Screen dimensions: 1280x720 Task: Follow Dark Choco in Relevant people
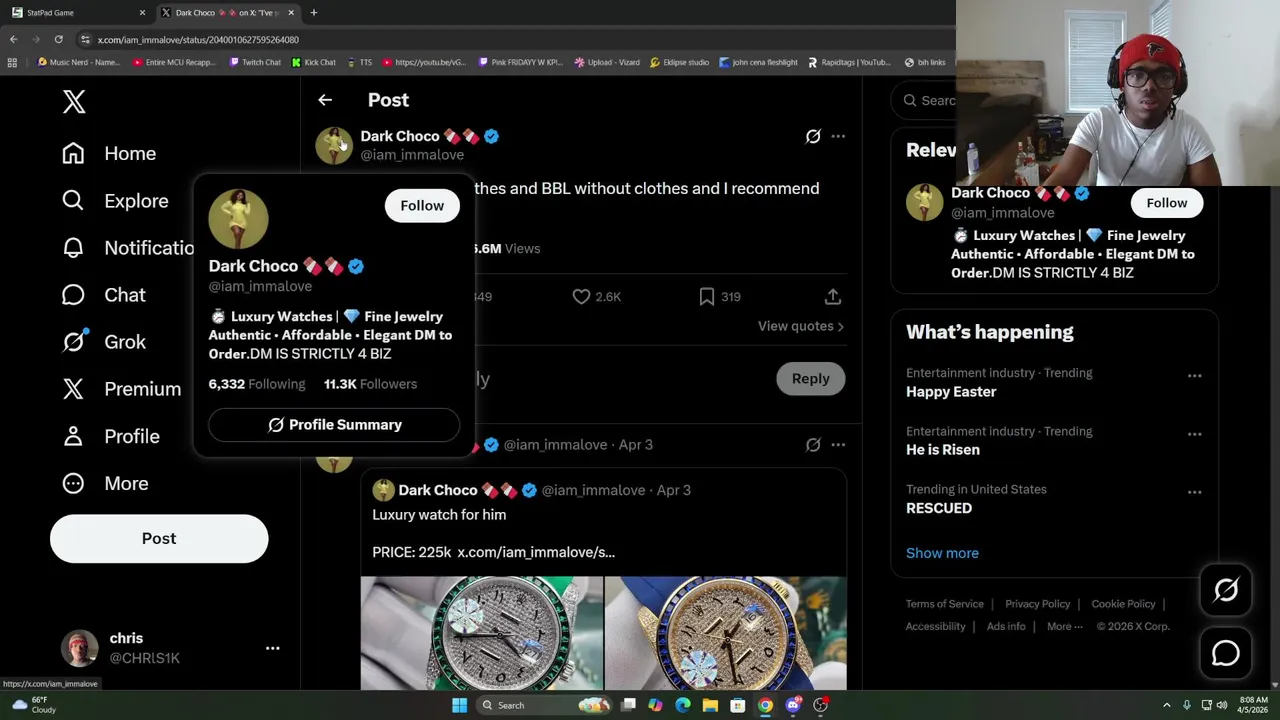pyautogui.click(x=1167, y=203)
